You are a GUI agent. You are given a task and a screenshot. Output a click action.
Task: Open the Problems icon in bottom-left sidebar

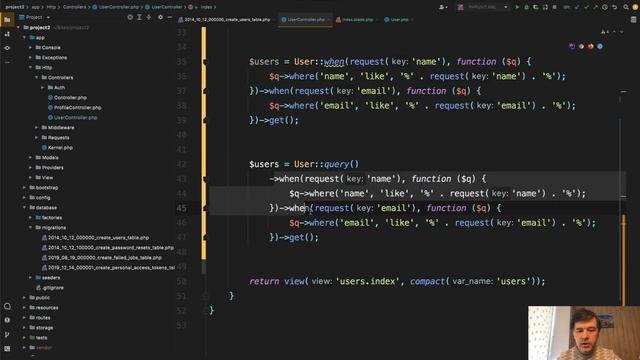pos(7,320)
